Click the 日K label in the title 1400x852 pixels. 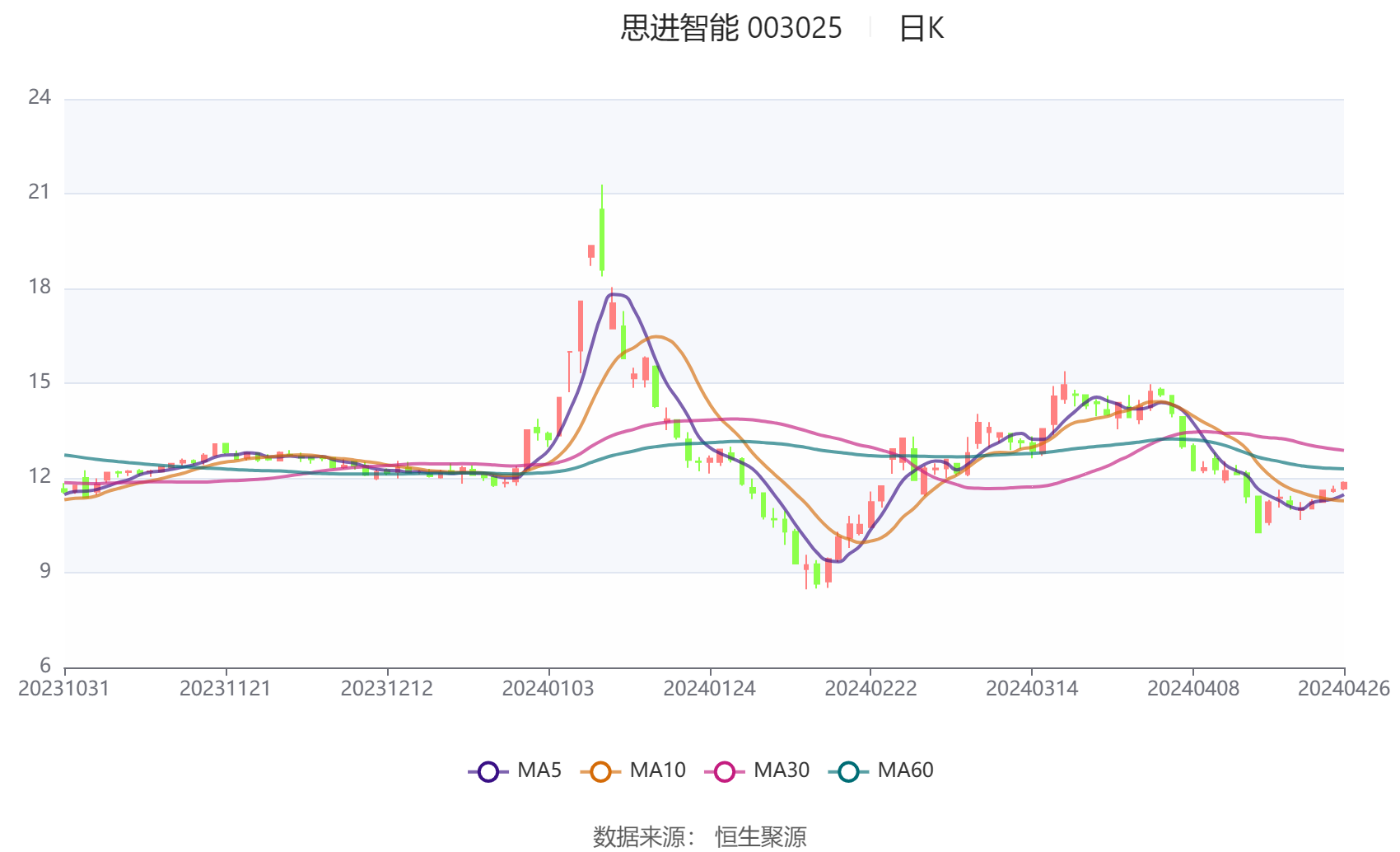point(921,29)
